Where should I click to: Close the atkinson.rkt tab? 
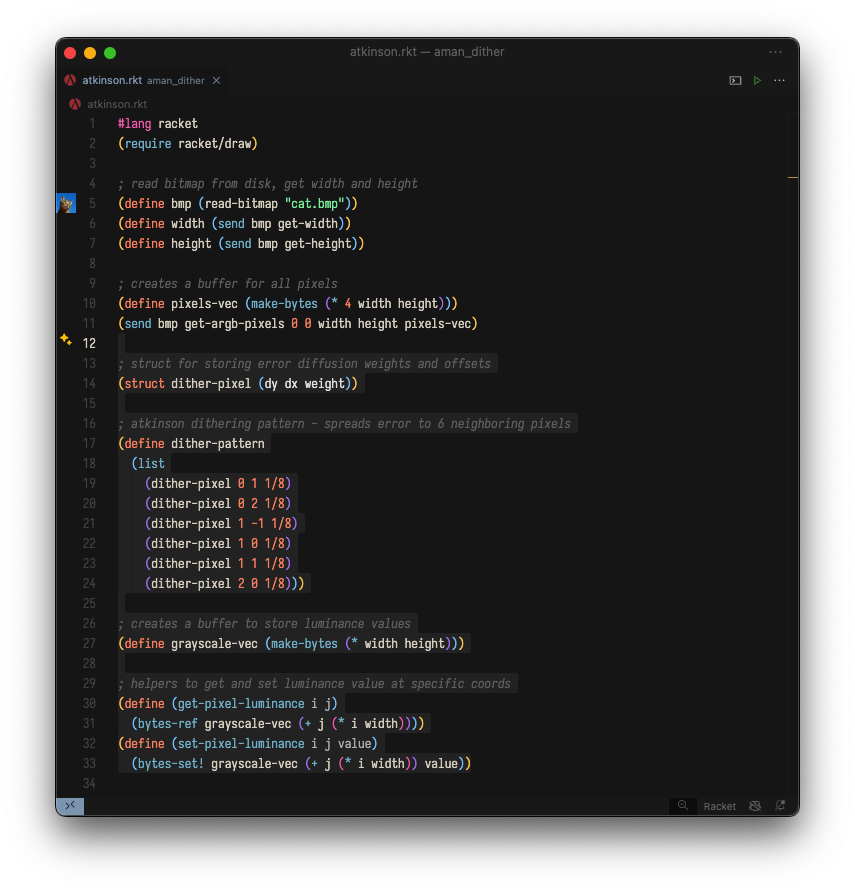pos(216,81)
